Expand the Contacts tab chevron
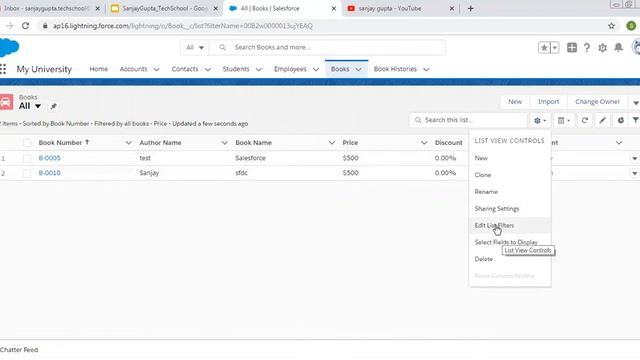This screenshot has height=360, width=640. pos(208,69)
